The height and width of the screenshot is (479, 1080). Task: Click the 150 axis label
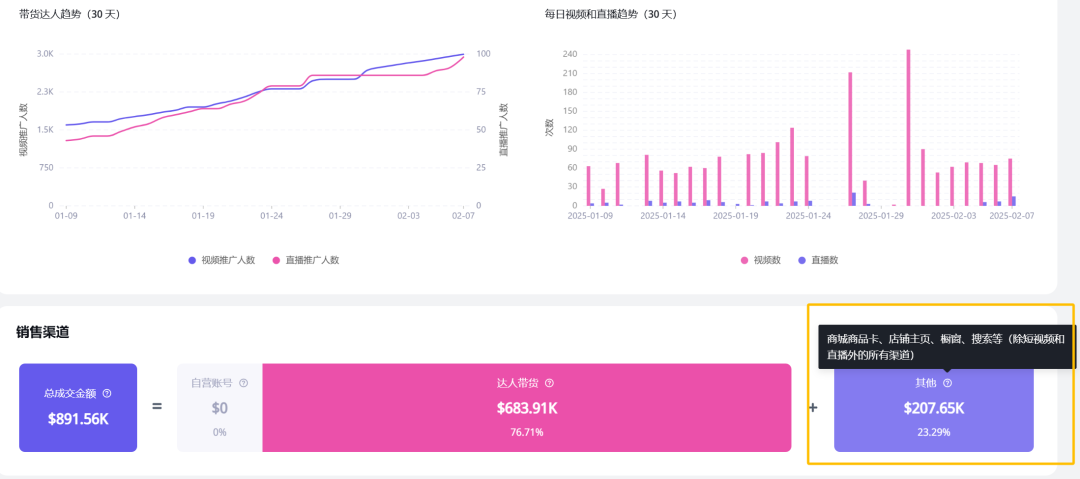[570, 111]
